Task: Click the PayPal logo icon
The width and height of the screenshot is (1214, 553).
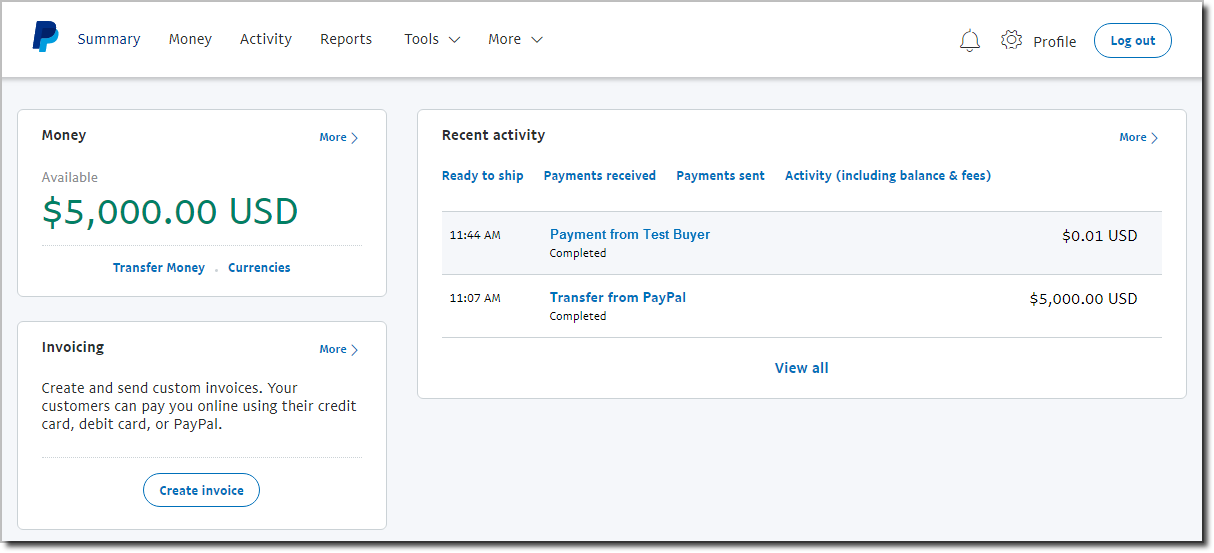Action: (x=45, y=37)
